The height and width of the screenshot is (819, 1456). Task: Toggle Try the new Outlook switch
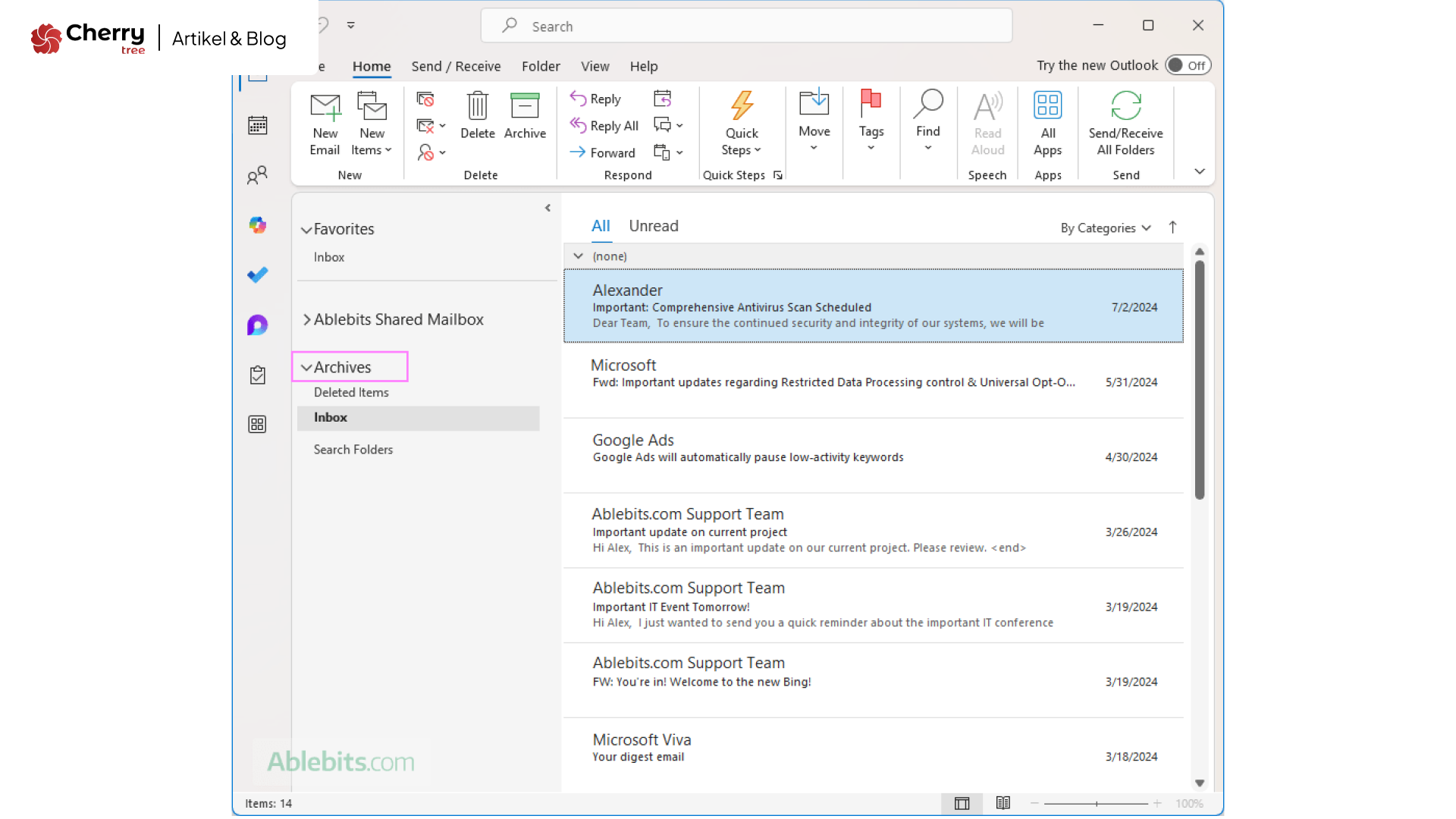[x=1188, y=65]
